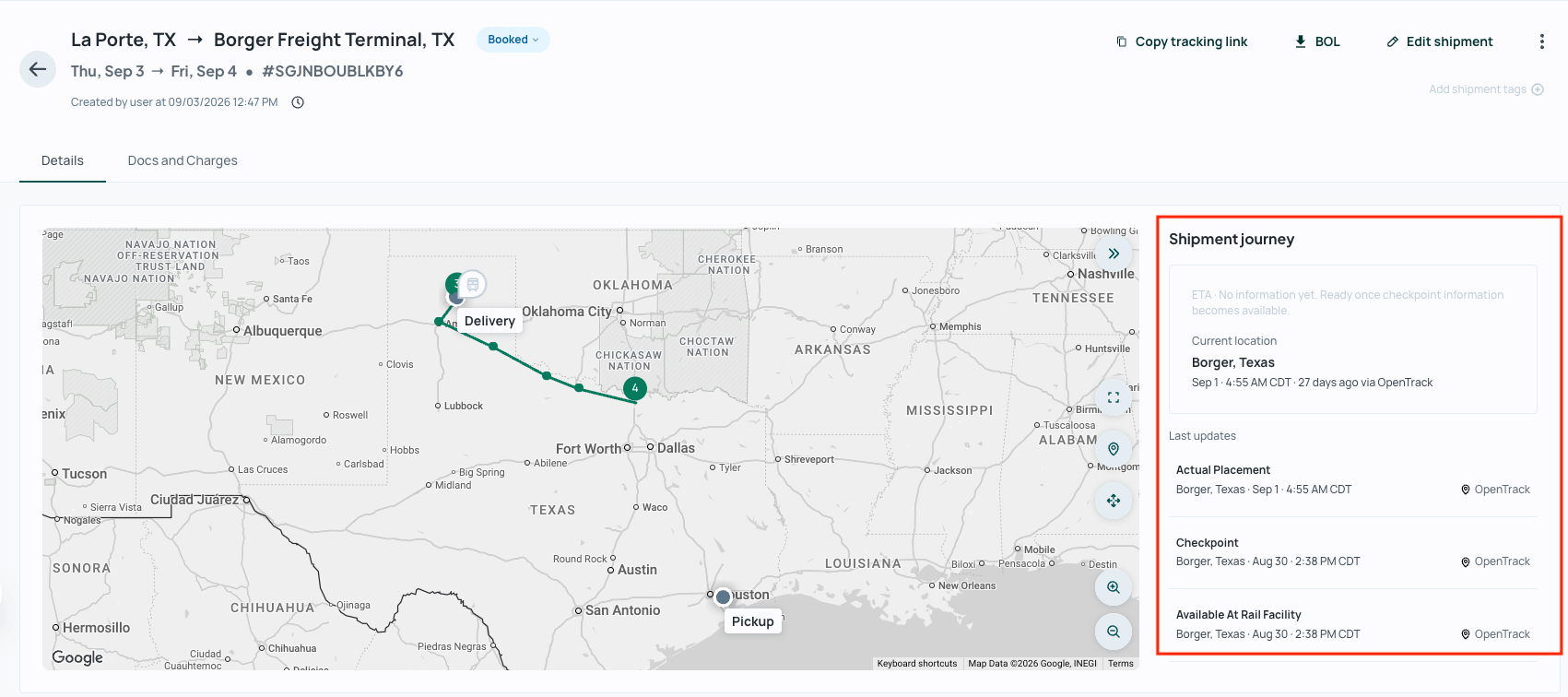The image size is (1568, 697).
Task: Copy tracking link
Action: [1182, 41]
